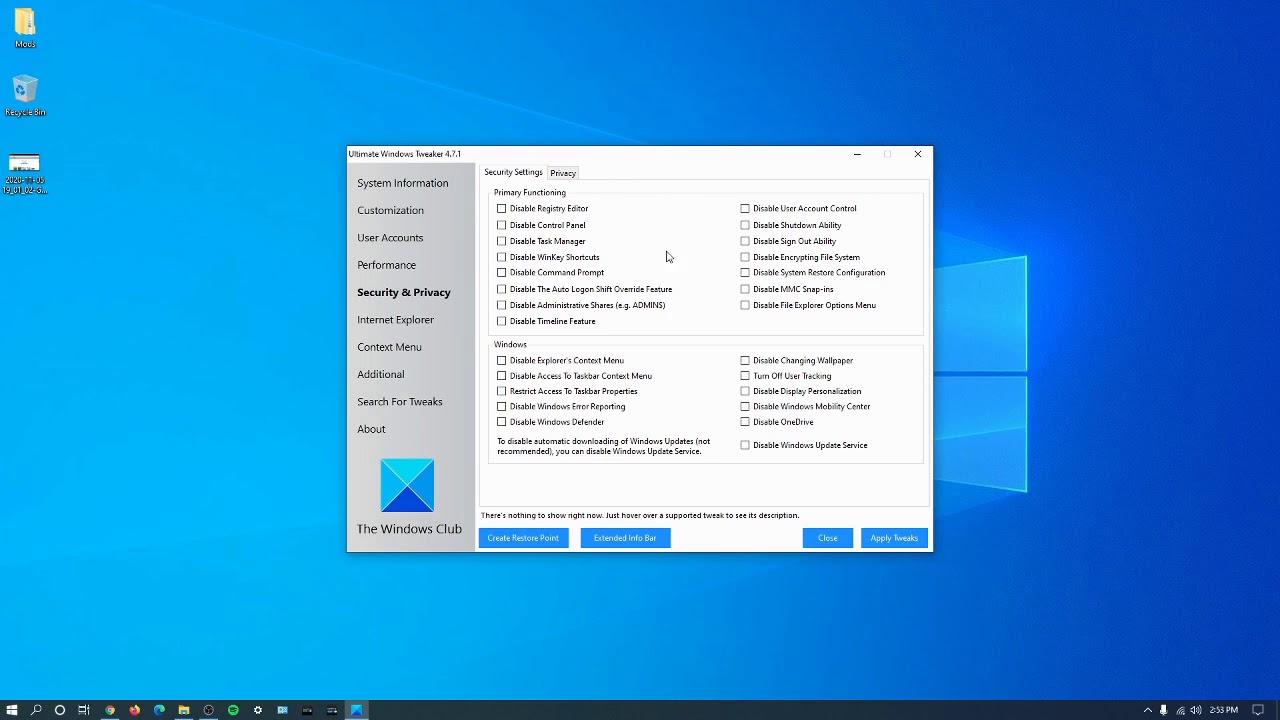Check Disable OneDrive
Screen dimensions: 1280x720
pyautogui.click(x=745, y=422)
